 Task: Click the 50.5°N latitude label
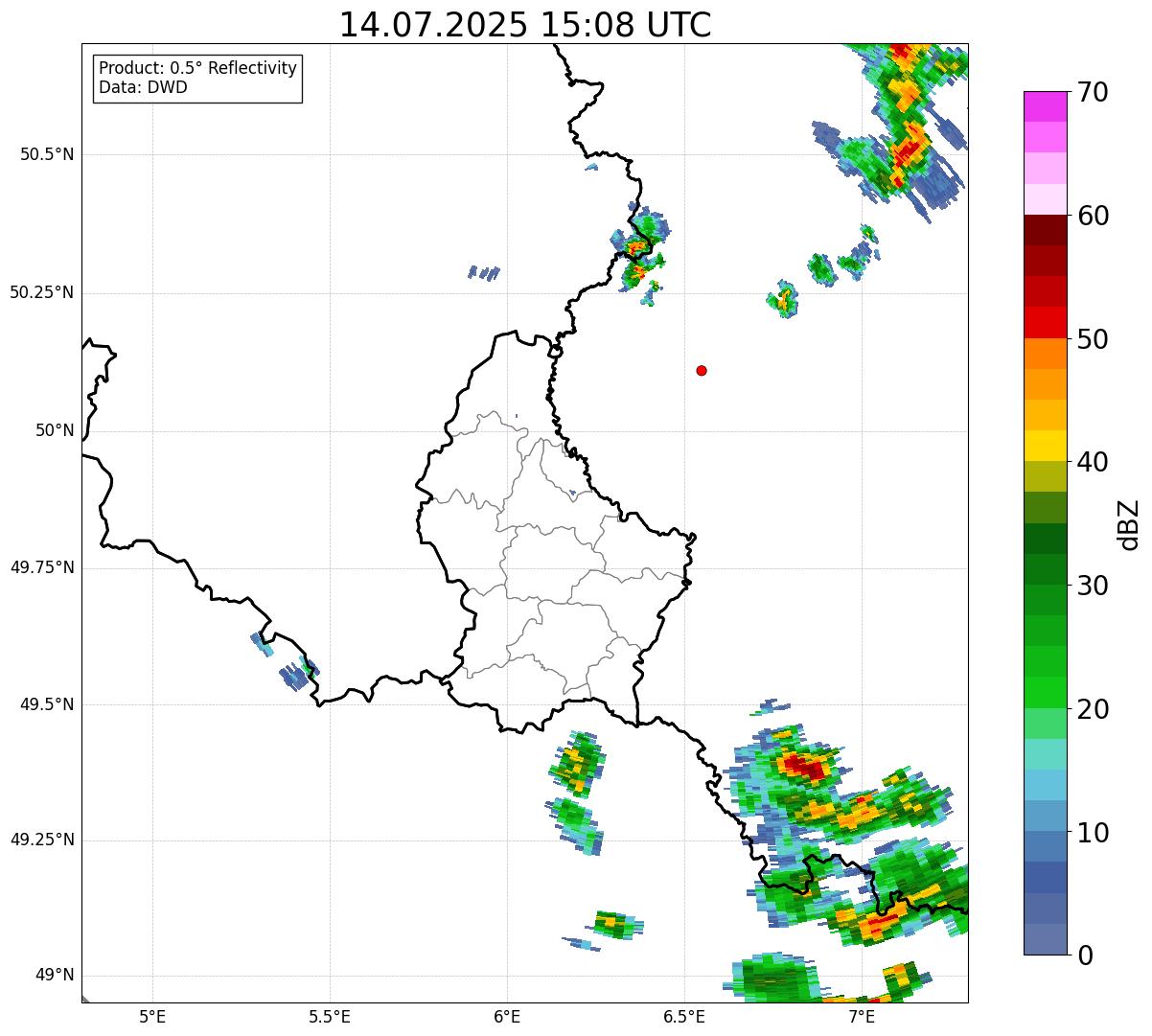[x=47, y=154]
